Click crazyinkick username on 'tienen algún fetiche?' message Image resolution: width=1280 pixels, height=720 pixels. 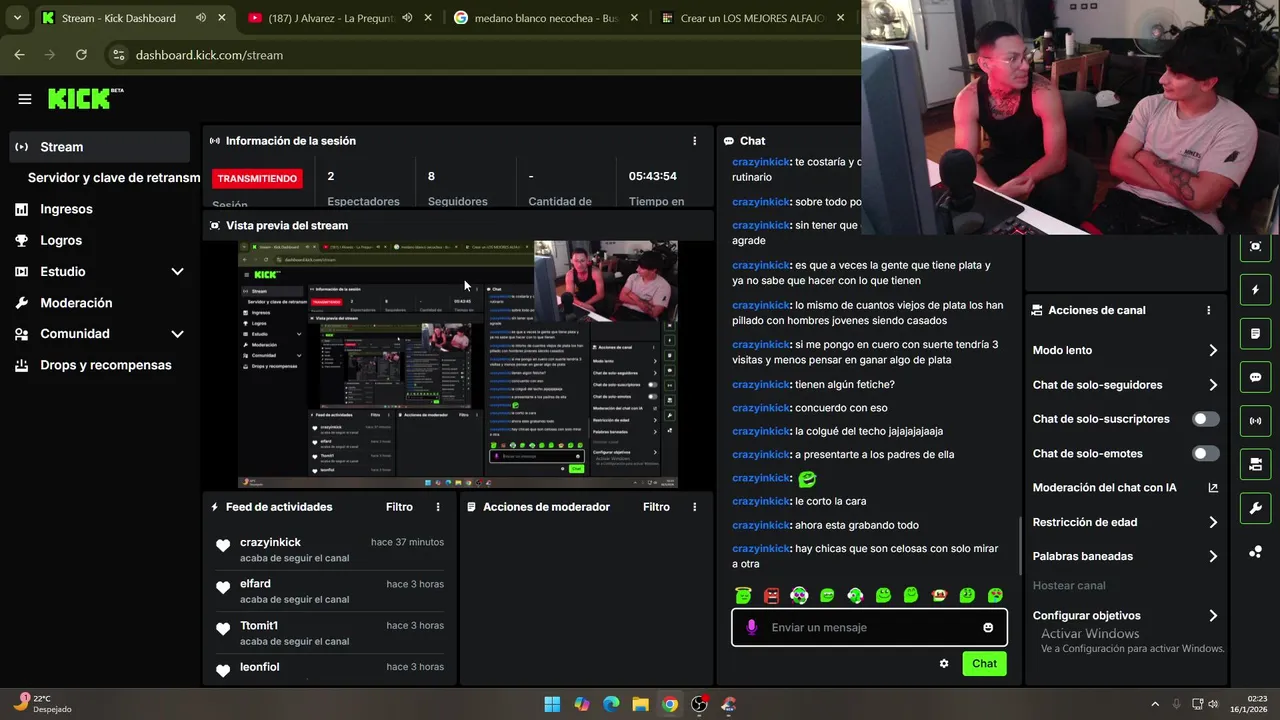761,385
